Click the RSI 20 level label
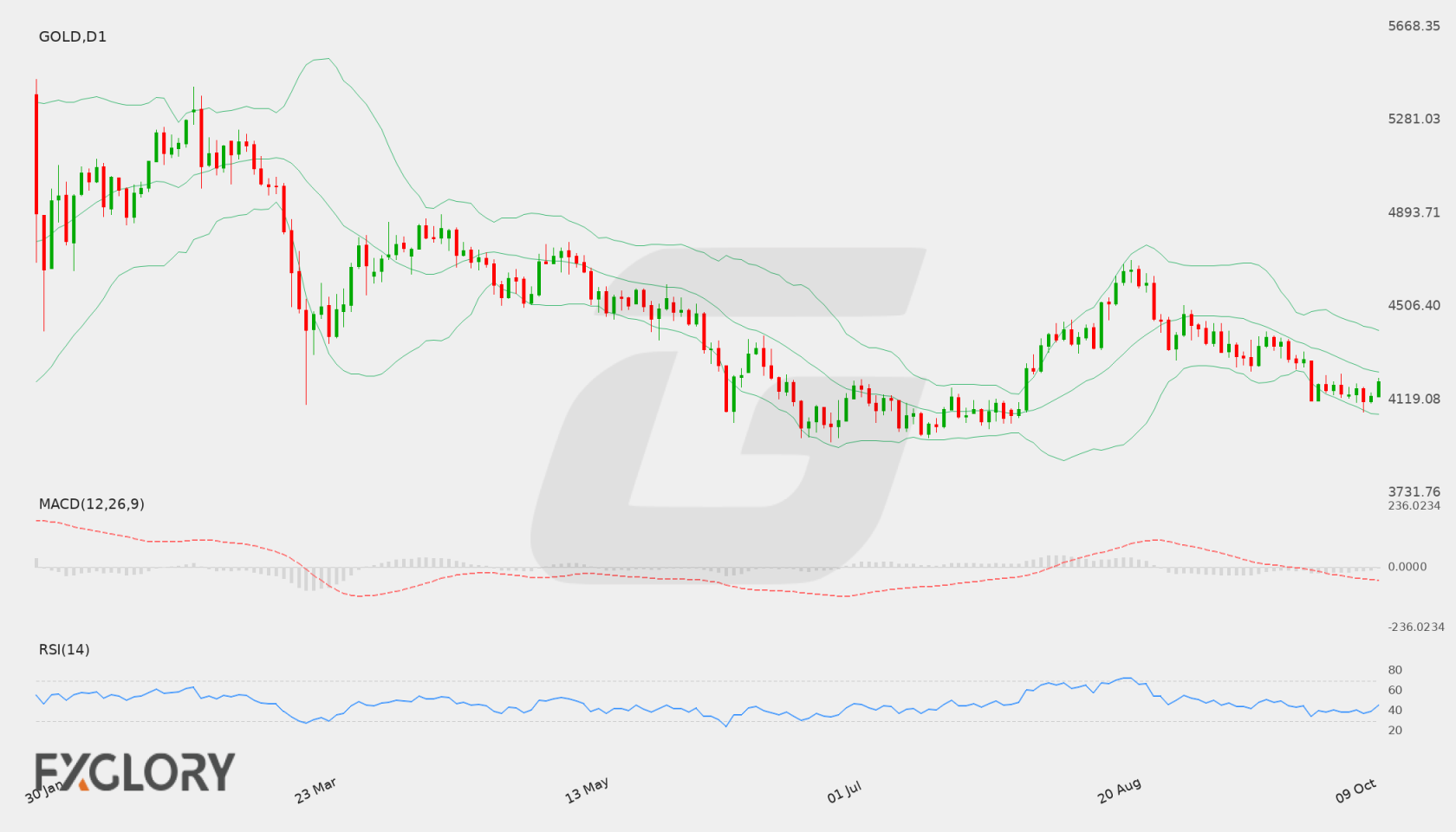Image resolution: width=1456 pixels, height=832 pixels. (x=1394, y=730)
